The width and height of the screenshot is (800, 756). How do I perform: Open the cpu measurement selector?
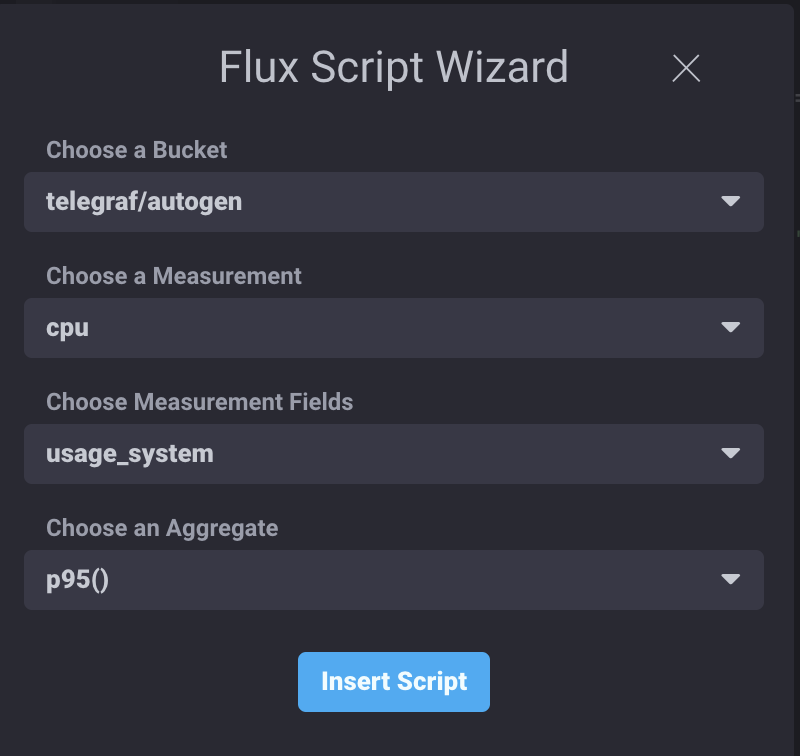point(68,328)
